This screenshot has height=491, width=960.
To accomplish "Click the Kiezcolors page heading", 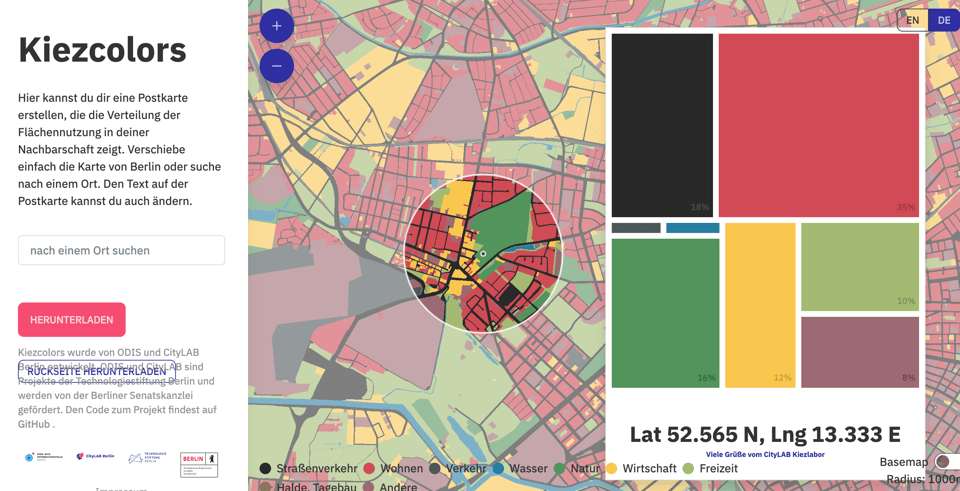I will point(102,50).
